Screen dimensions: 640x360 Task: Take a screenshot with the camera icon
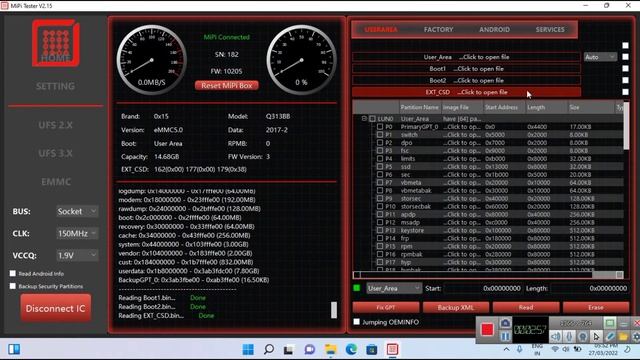505,323
